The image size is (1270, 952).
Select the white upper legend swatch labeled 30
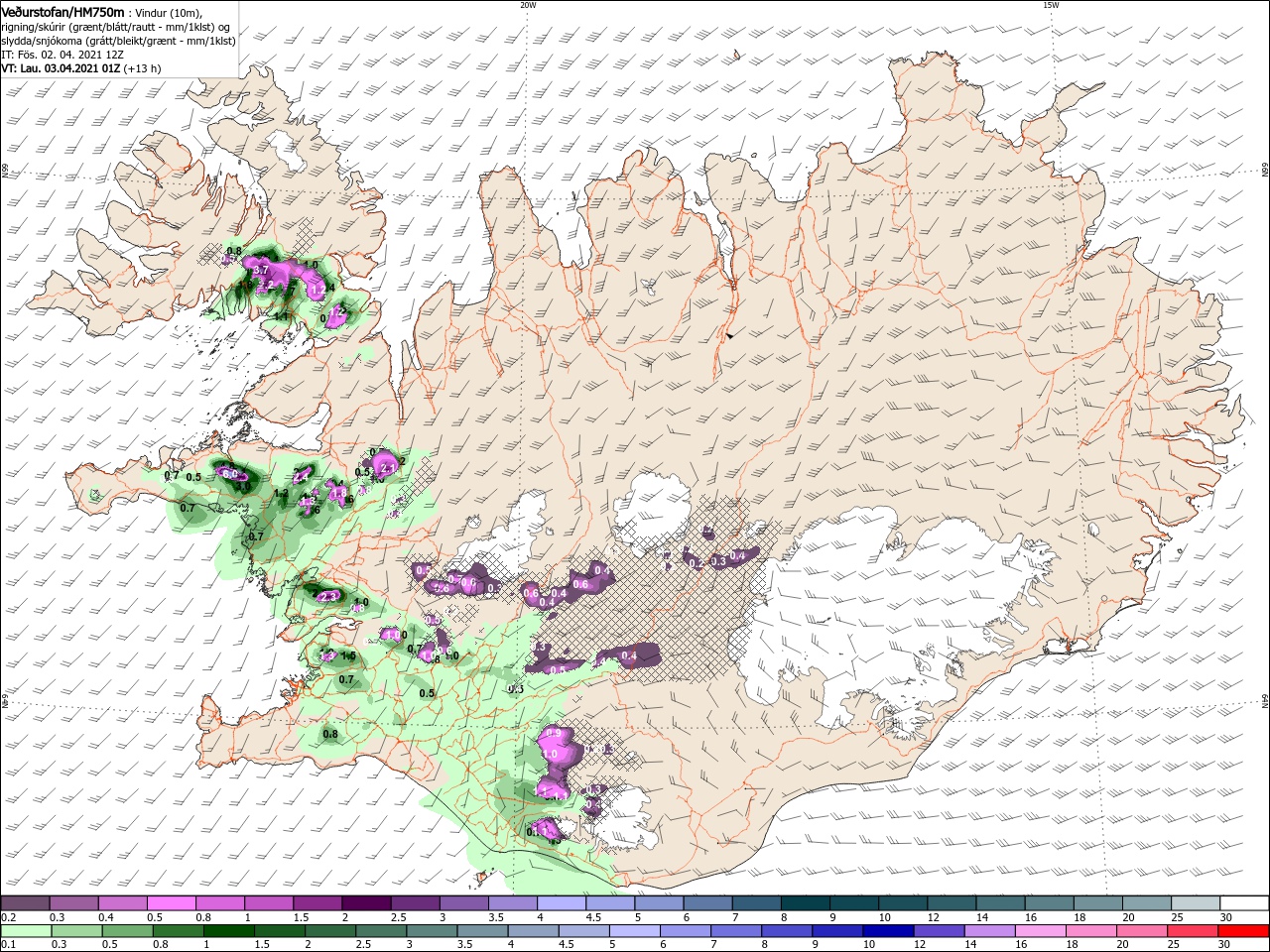click(x=1242, y=903)
